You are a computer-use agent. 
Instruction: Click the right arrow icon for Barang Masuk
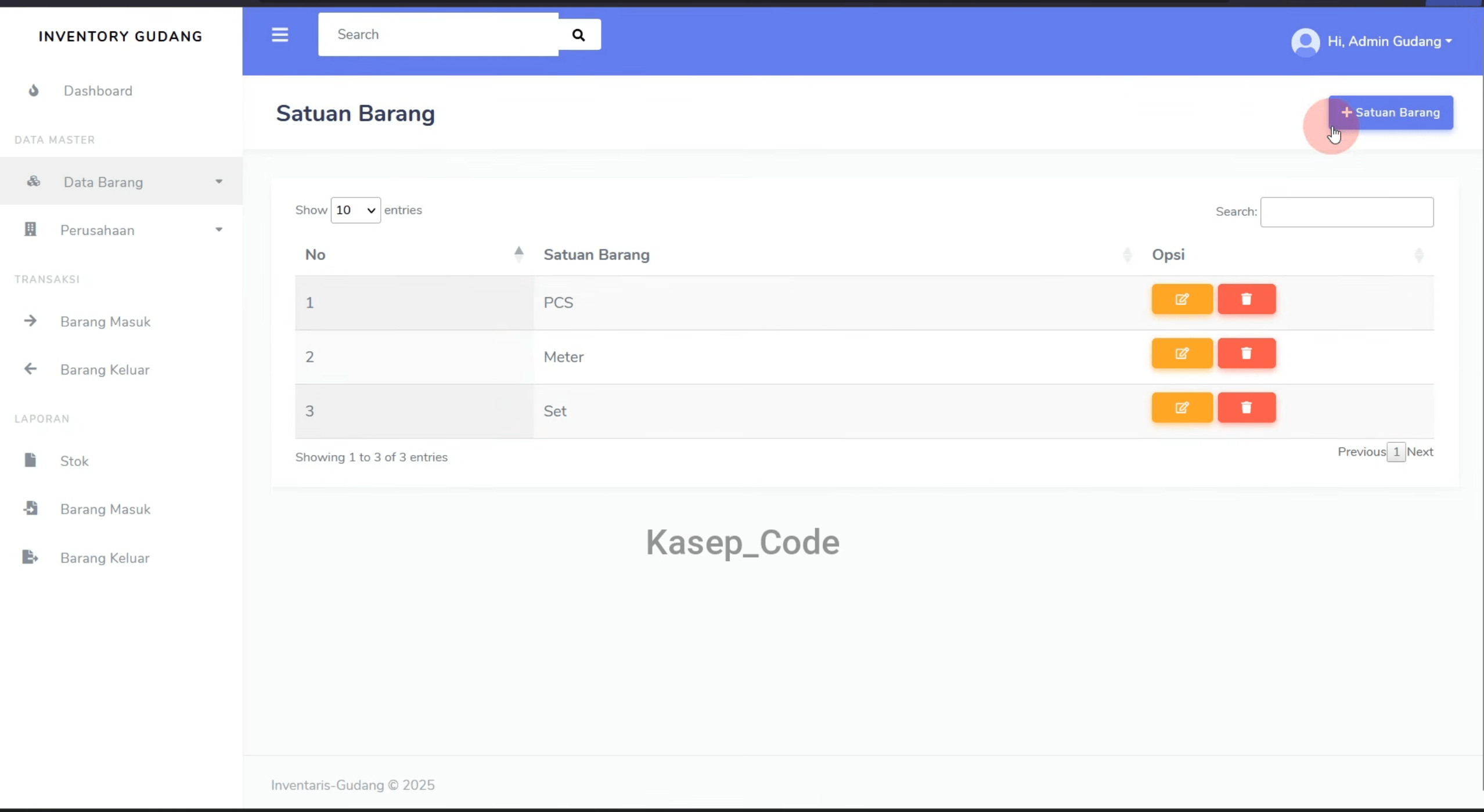click(x=30, y=321)
